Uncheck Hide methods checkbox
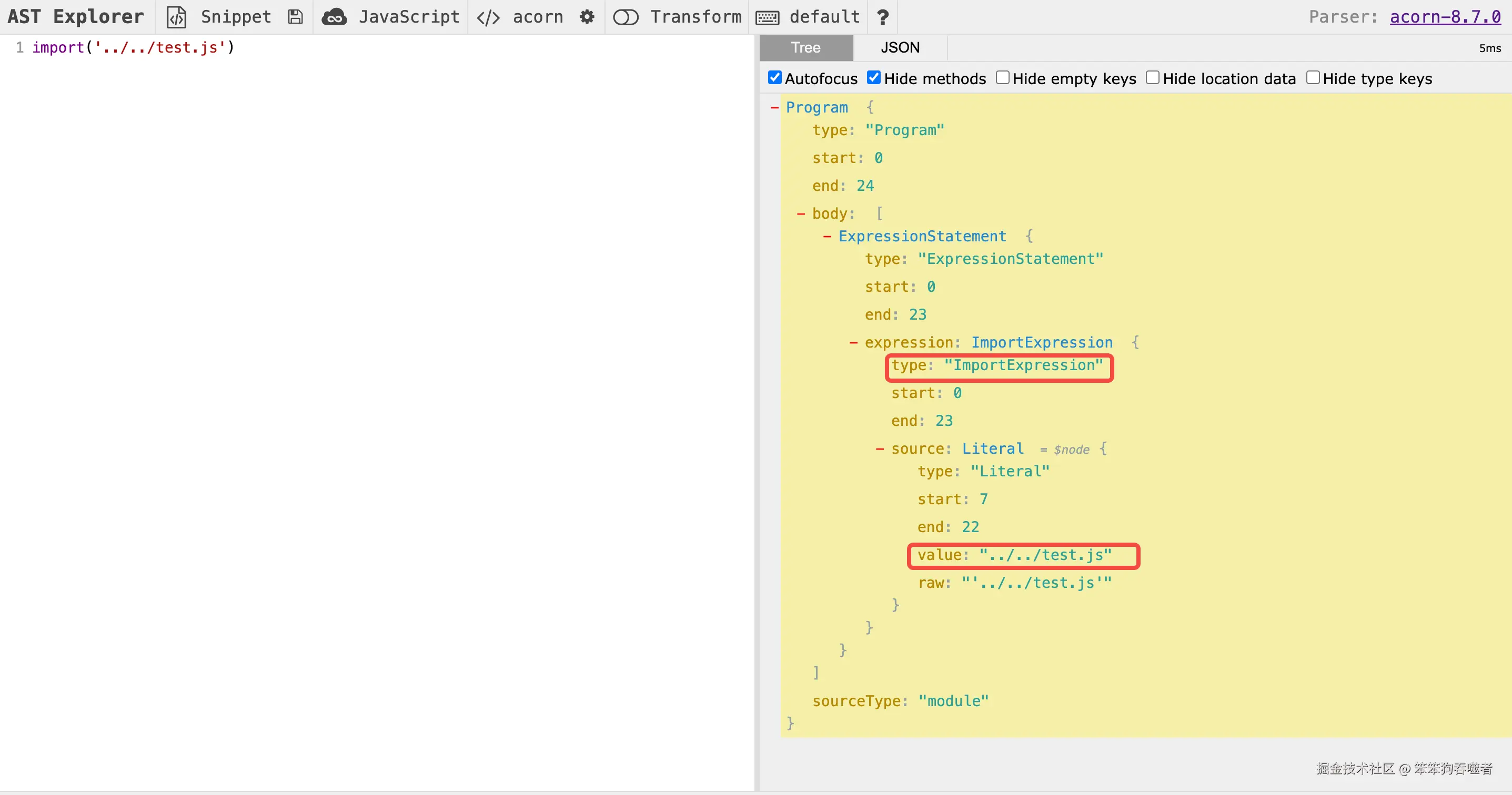The width and height of the screenshot is (1512, 795). click(x=874, y=78)
